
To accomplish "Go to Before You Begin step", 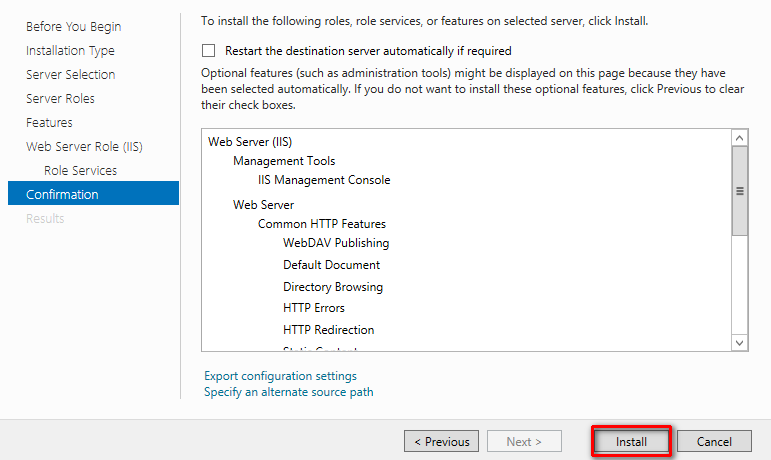I will [x=73, y=27].
